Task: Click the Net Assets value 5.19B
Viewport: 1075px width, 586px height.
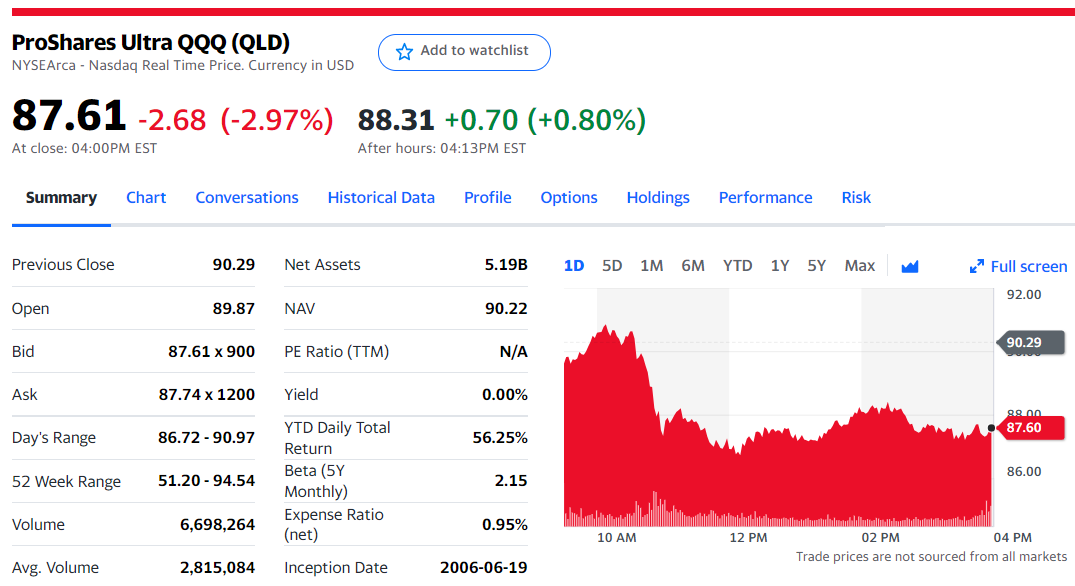Action: [x=506, y=265]
